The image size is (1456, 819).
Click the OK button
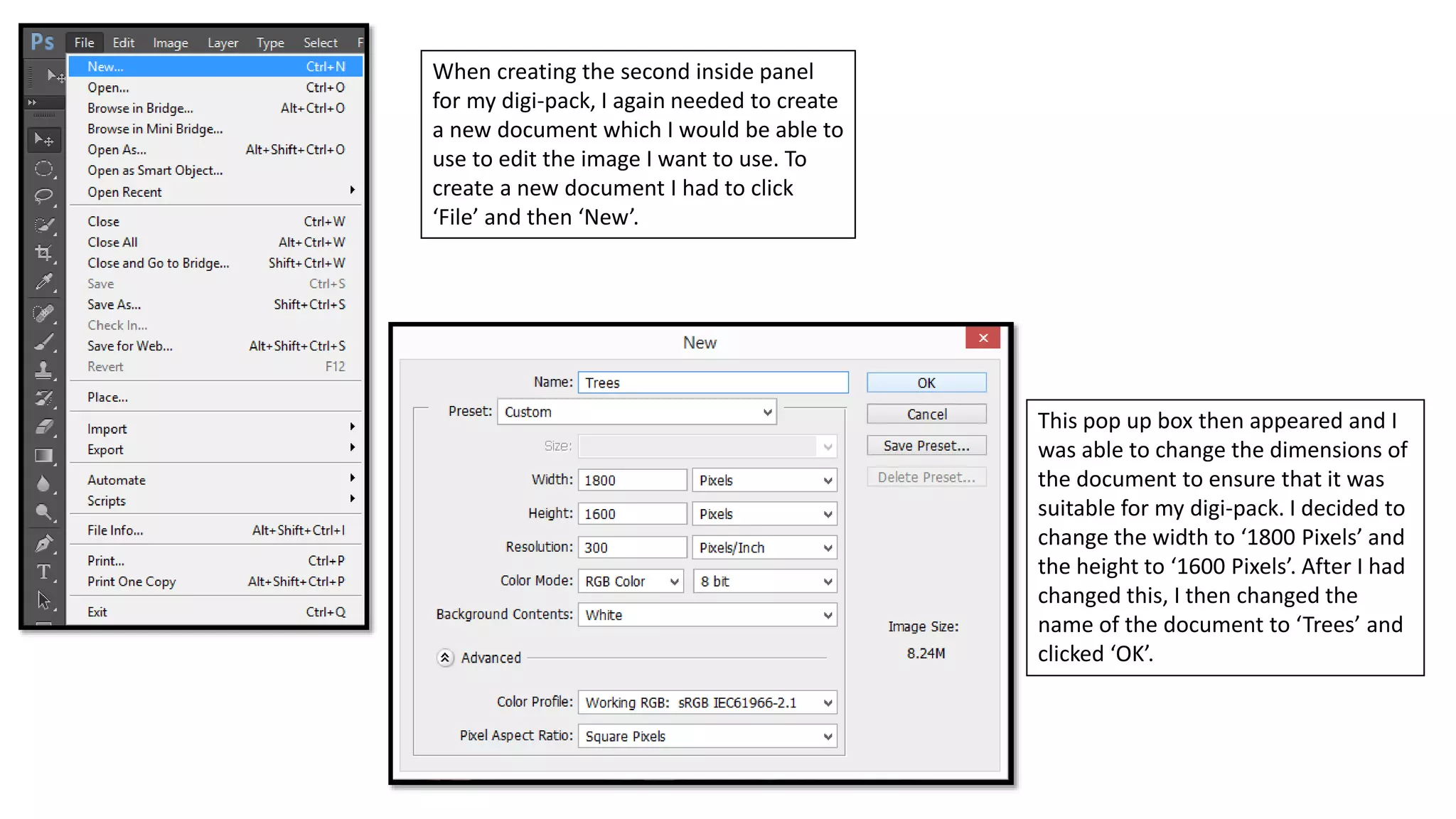click(926, 383)
